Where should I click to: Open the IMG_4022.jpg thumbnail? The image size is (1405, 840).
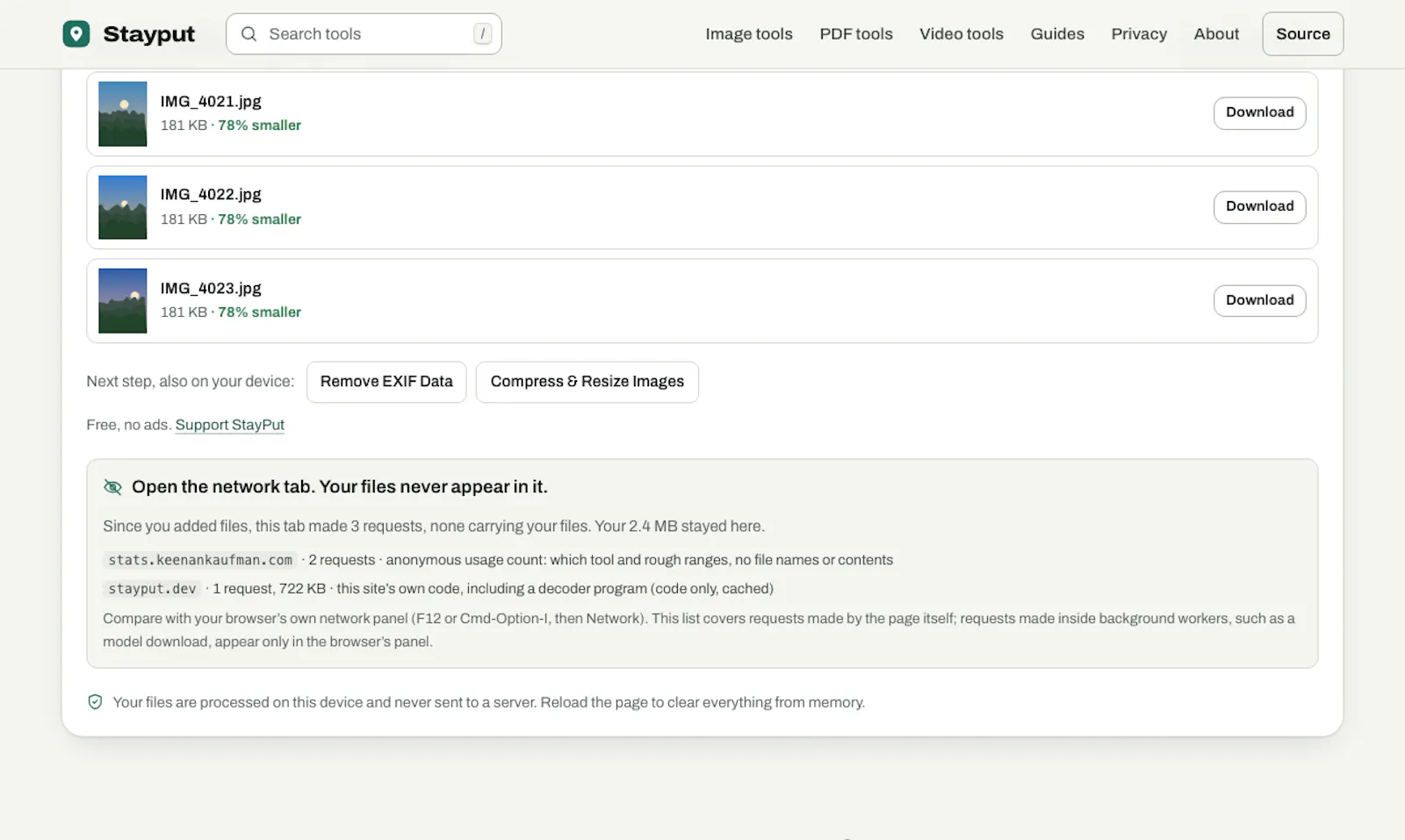tap(122, 207)
